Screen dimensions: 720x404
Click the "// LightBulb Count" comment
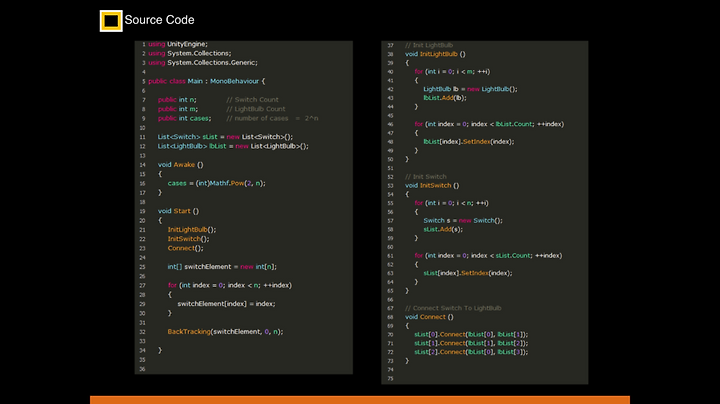coord(256,109)
